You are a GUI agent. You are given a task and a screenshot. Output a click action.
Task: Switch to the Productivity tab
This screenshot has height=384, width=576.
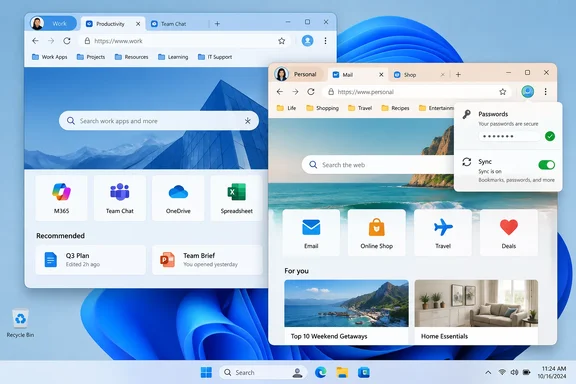click(x=110, y=24)
